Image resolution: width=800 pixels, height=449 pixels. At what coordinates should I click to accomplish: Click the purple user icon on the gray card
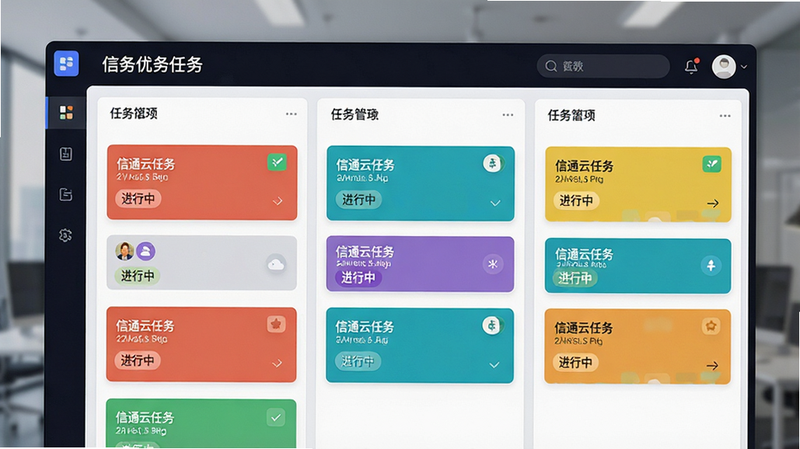coord(146,251)
